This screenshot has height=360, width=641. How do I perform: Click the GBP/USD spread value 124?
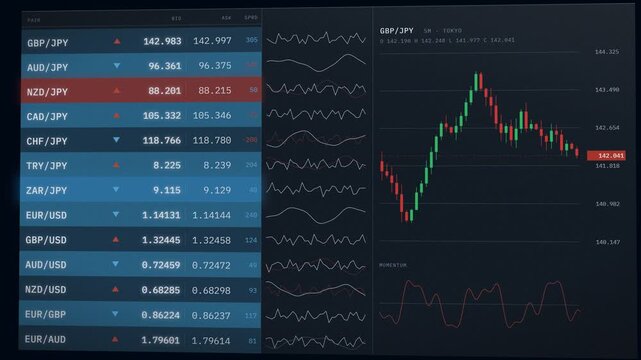click(x=251, y=240)
